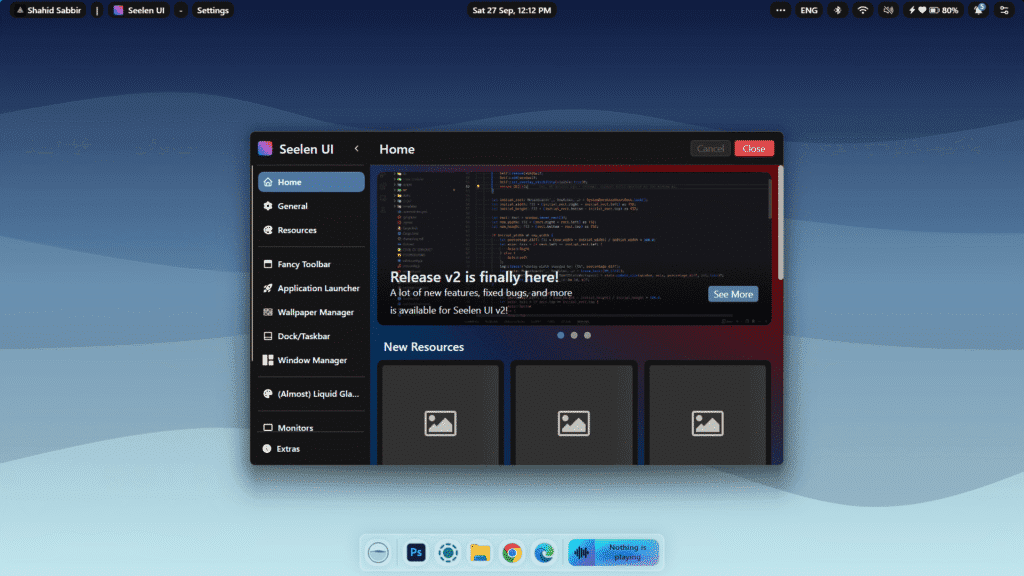This screenshot has height=576, width=1024.
Task: Open the Home page in sidebar
Action: pyautogui.click(x=311, y=182)
